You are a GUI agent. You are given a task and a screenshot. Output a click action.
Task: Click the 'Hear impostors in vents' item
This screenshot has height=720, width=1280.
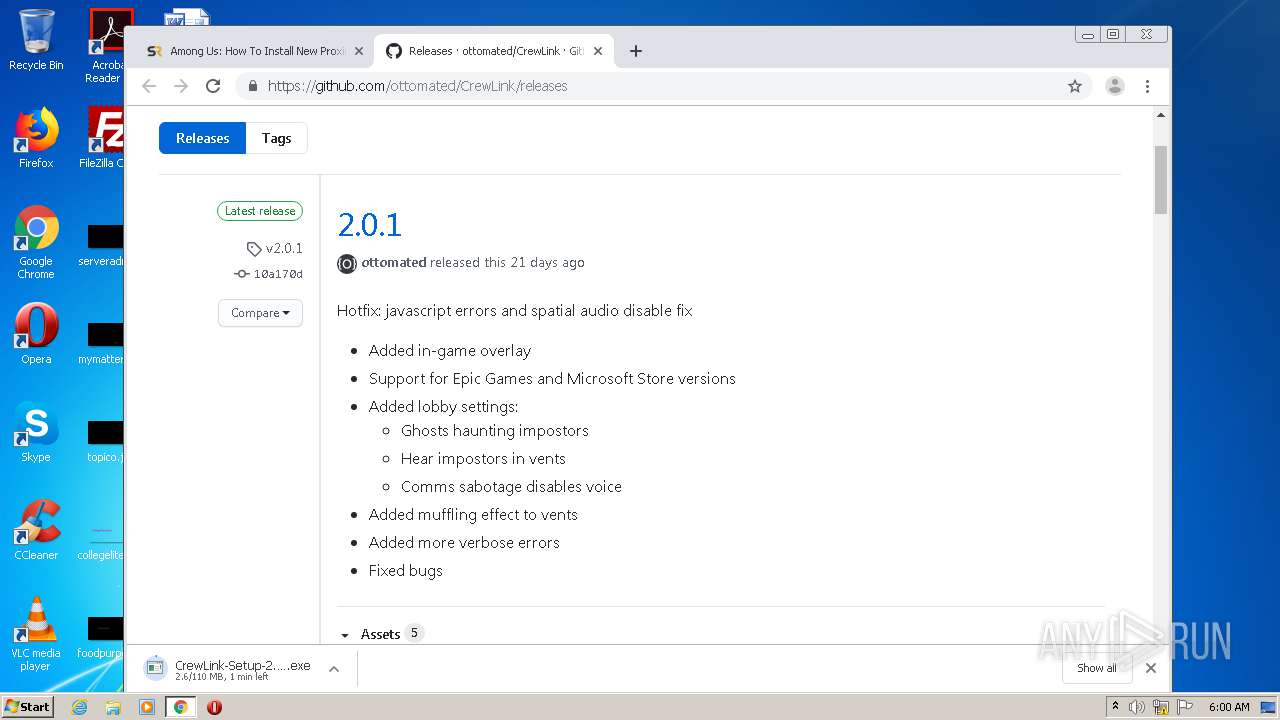pyautogui.click(x=483, y=458)
